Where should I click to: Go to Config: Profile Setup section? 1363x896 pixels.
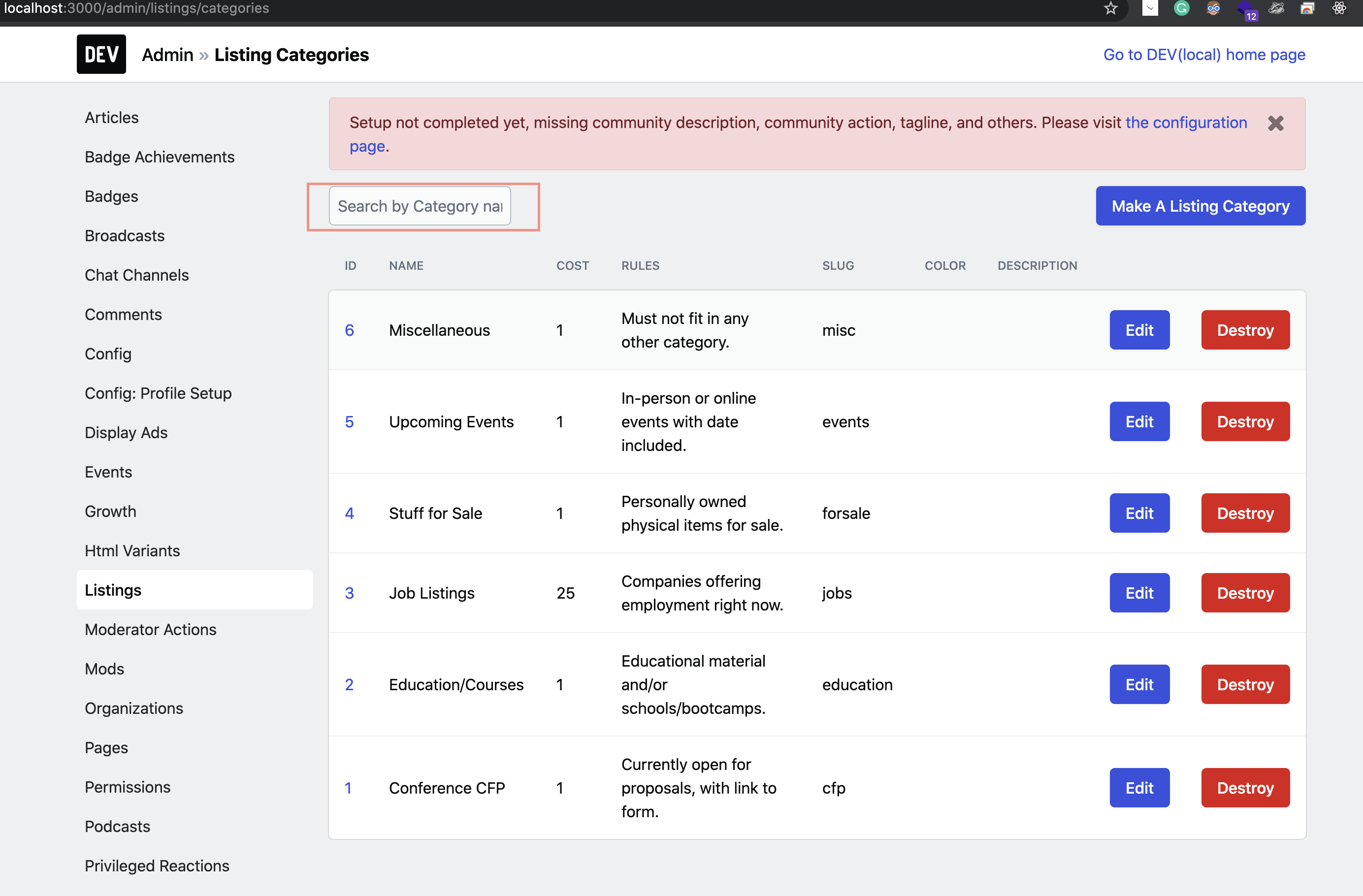pyautogui.click(x=158, y=393)
